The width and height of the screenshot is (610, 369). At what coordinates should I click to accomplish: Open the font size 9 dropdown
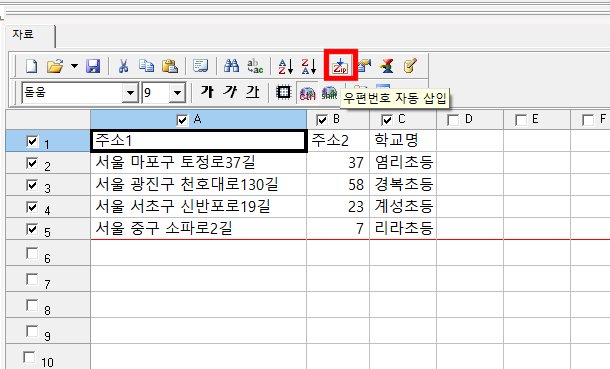click(x=177, y=93)
